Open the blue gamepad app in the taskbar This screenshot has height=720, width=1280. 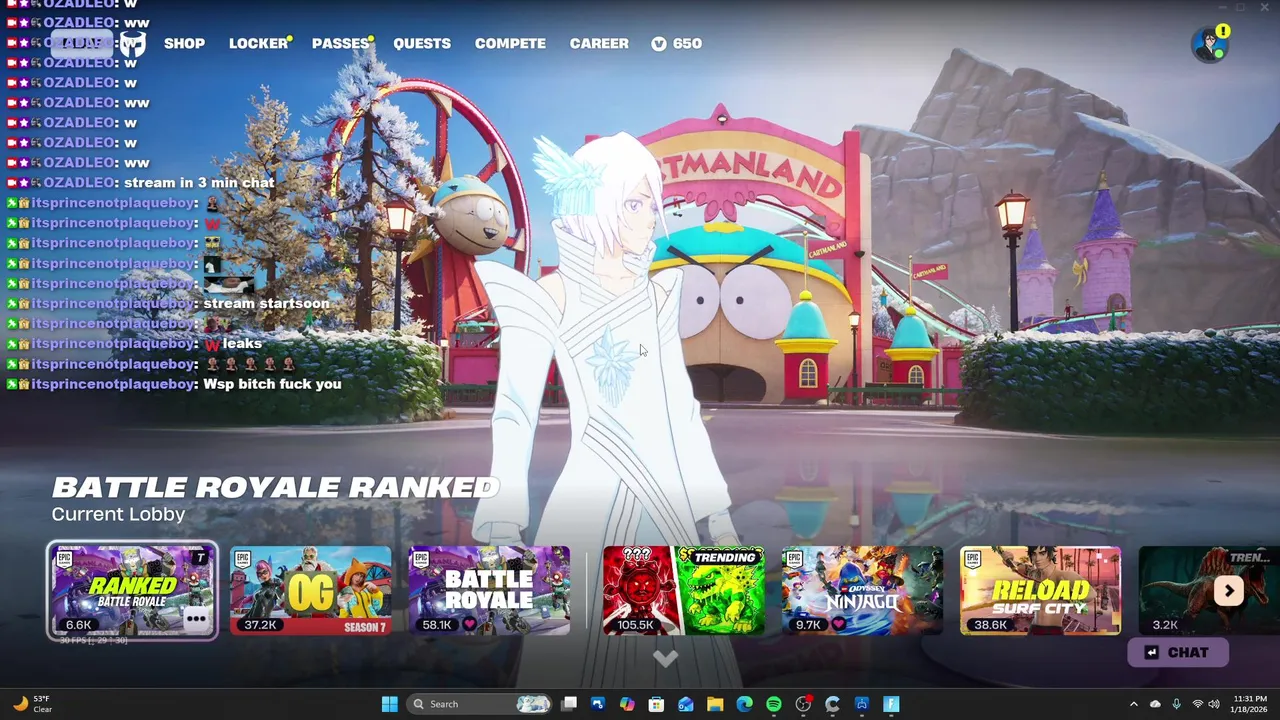[861, 704]
